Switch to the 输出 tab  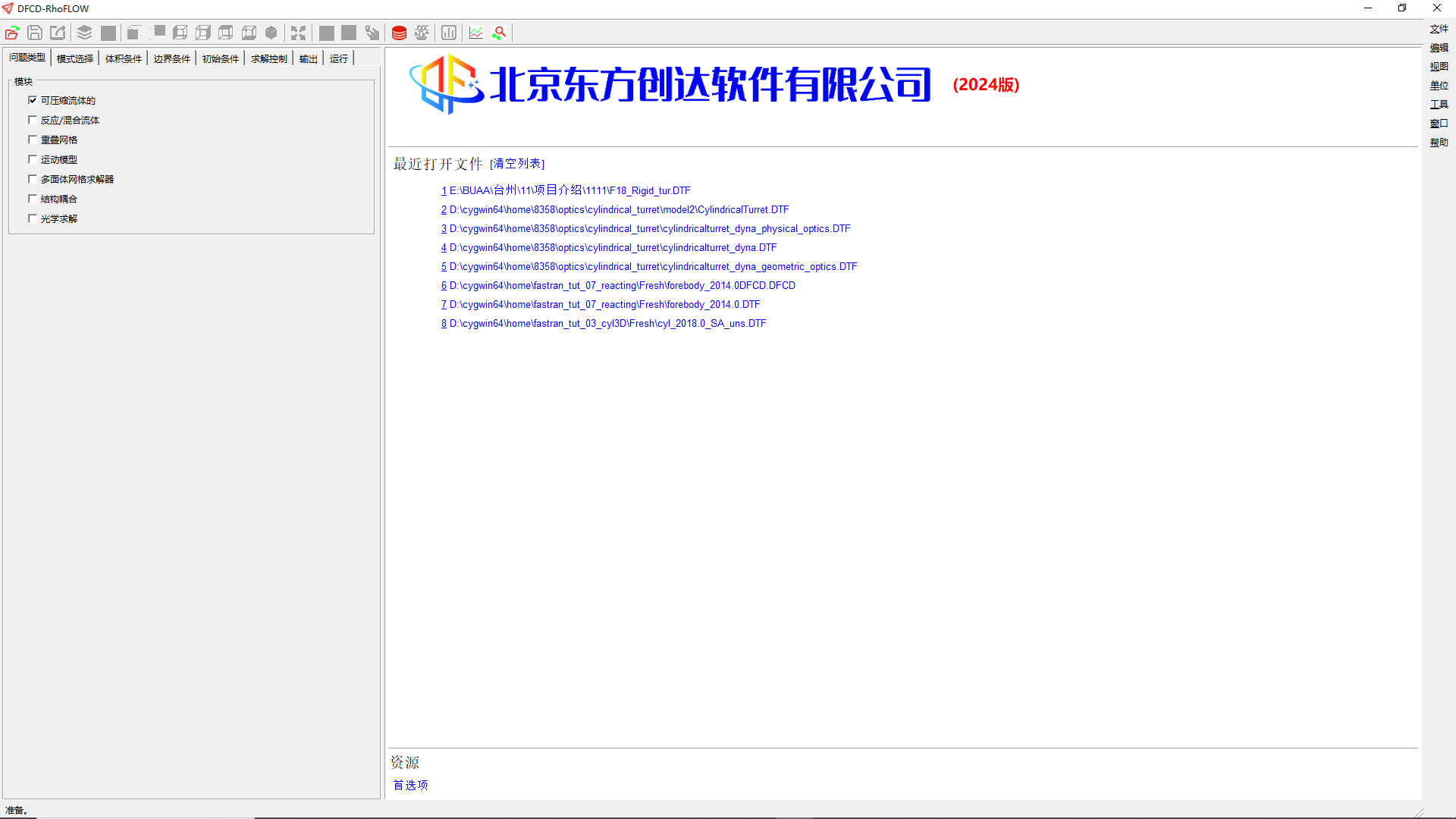309,58
